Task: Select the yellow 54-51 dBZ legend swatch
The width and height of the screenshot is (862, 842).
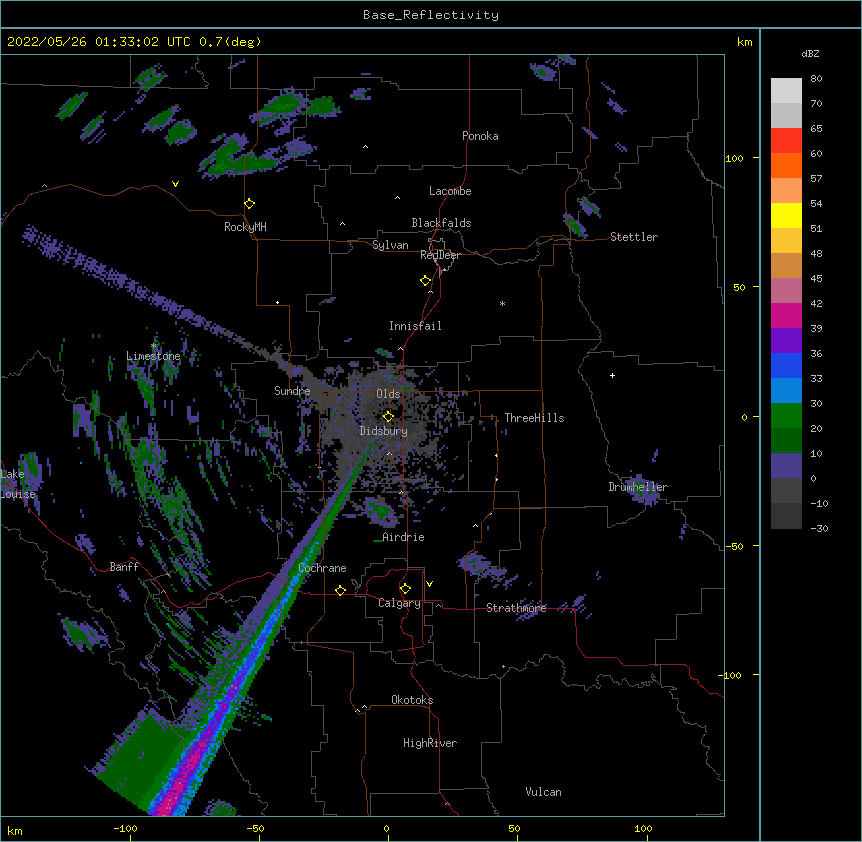Action: click(786, 215)
